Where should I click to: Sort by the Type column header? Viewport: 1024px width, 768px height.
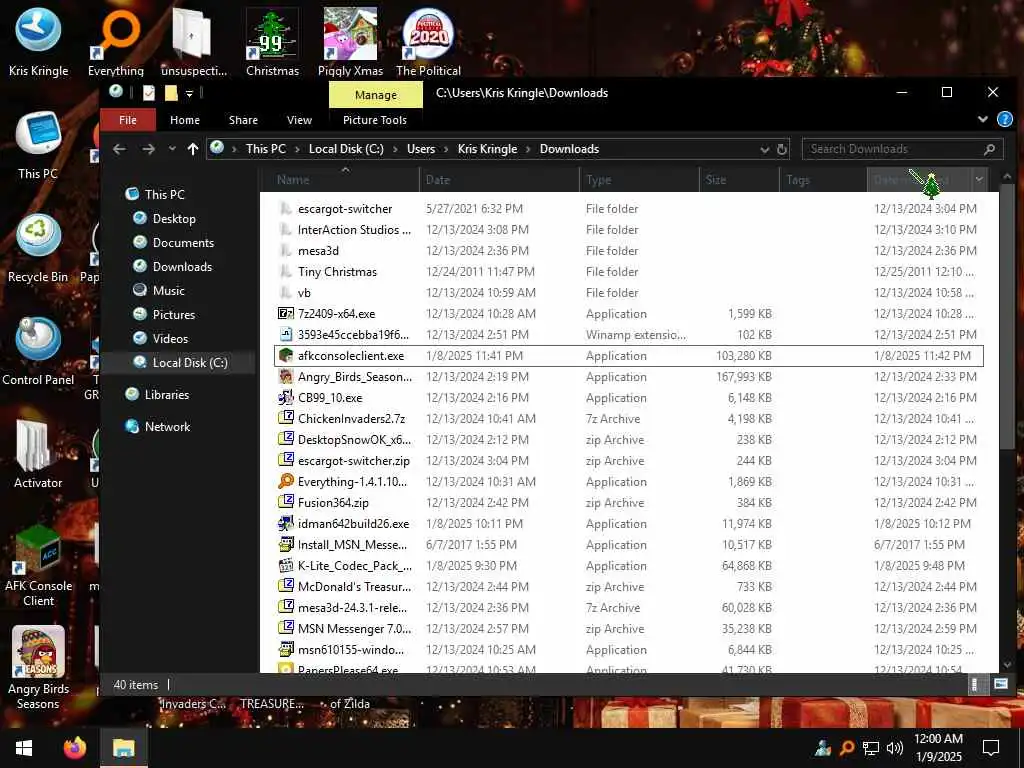(x=639, y=180)
